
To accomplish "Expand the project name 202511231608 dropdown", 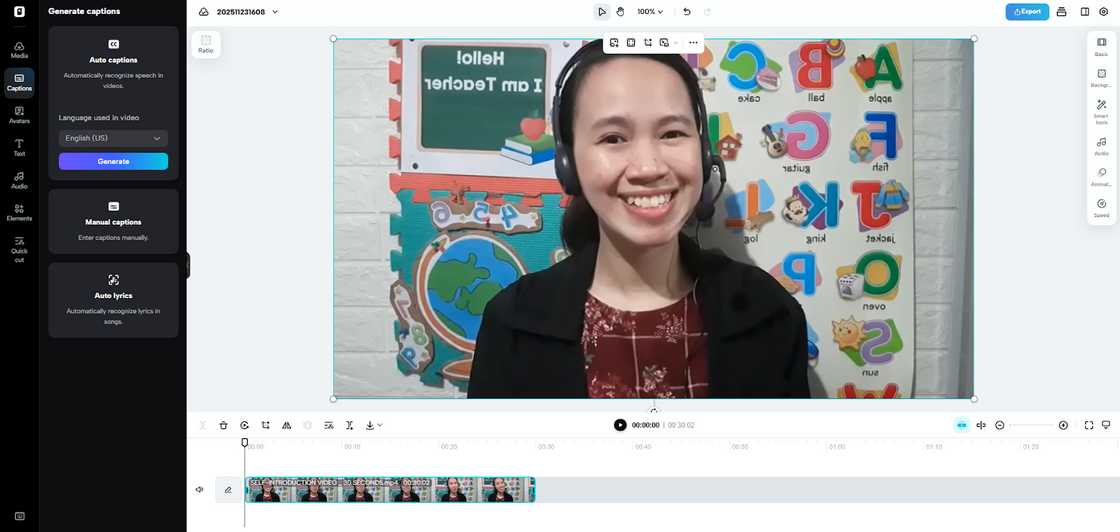I will pyautogui.click(x=275, y=12).
